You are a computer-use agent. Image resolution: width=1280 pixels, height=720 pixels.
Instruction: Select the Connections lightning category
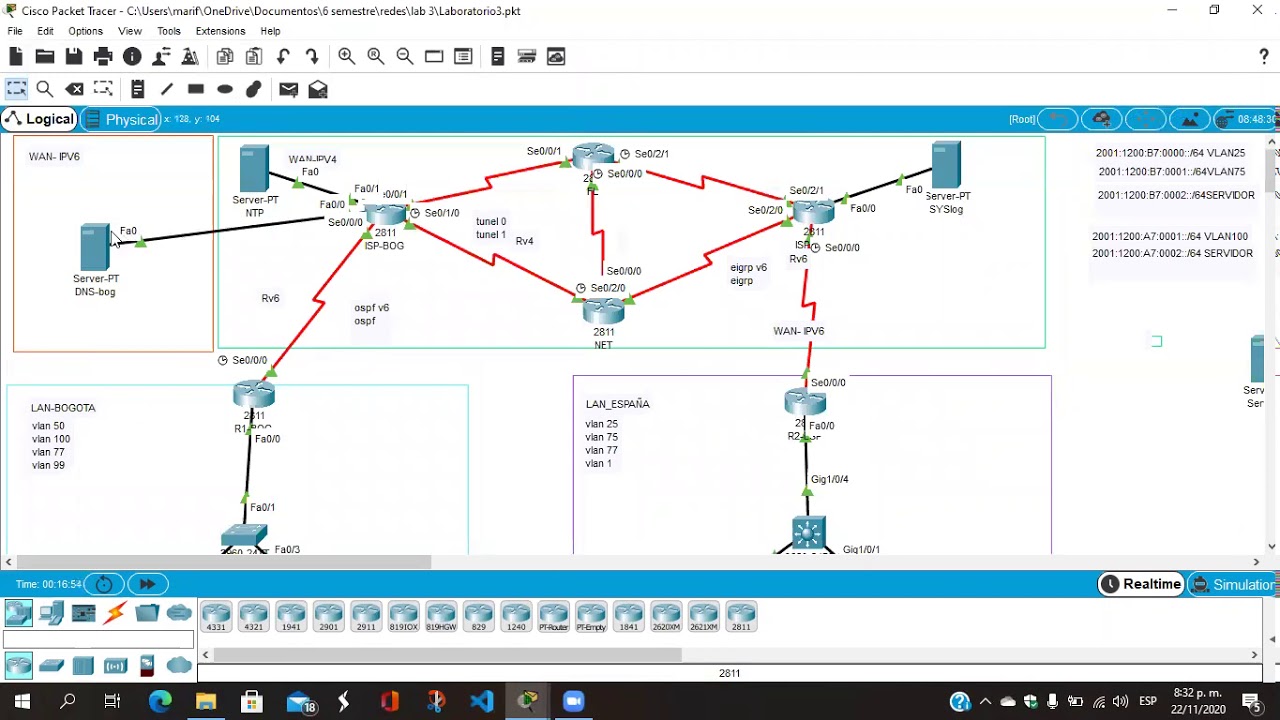(115, 613)
